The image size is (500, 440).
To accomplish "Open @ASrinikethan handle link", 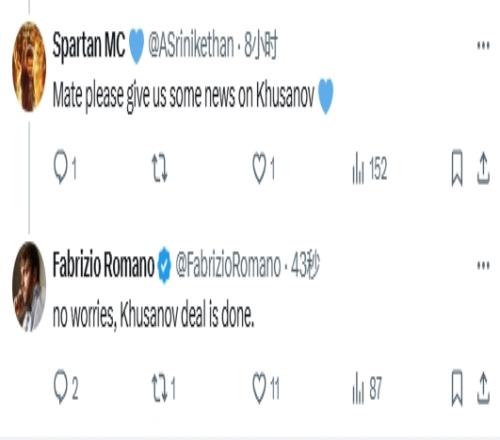I will tap(191, 45).
